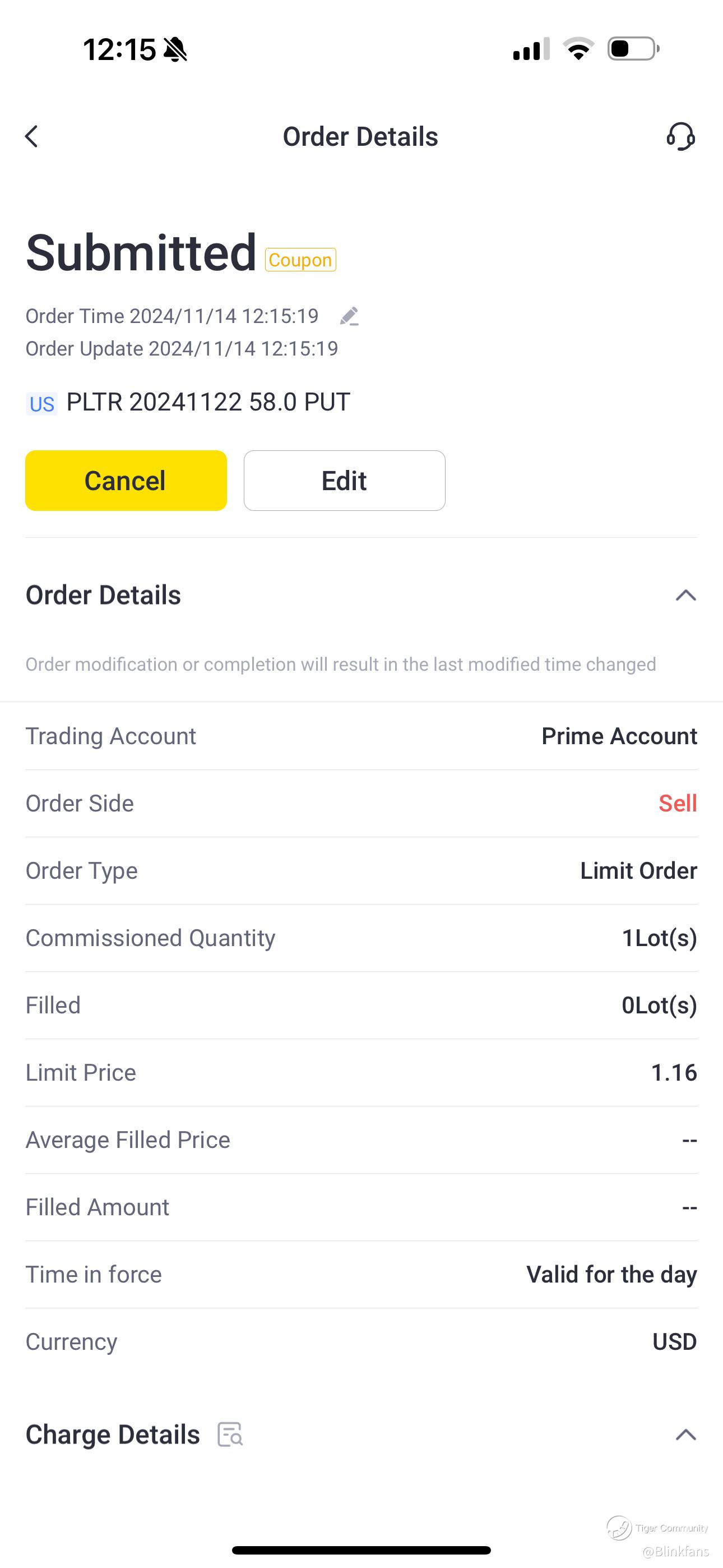Tap the battery status icon

tap(633, 49)
